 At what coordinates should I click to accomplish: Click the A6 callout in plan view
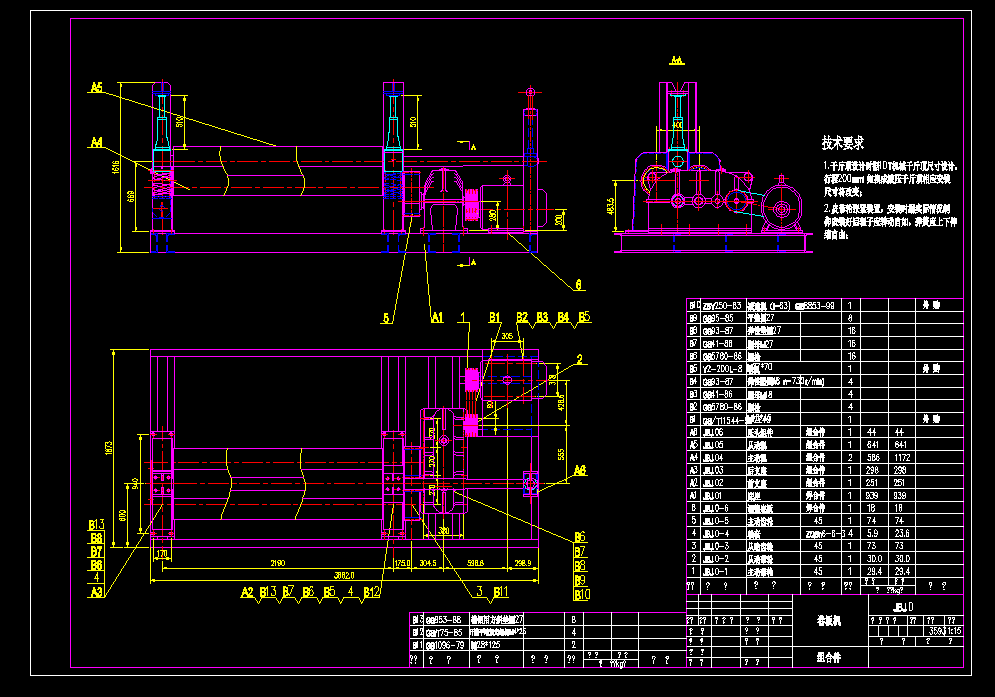580,469
